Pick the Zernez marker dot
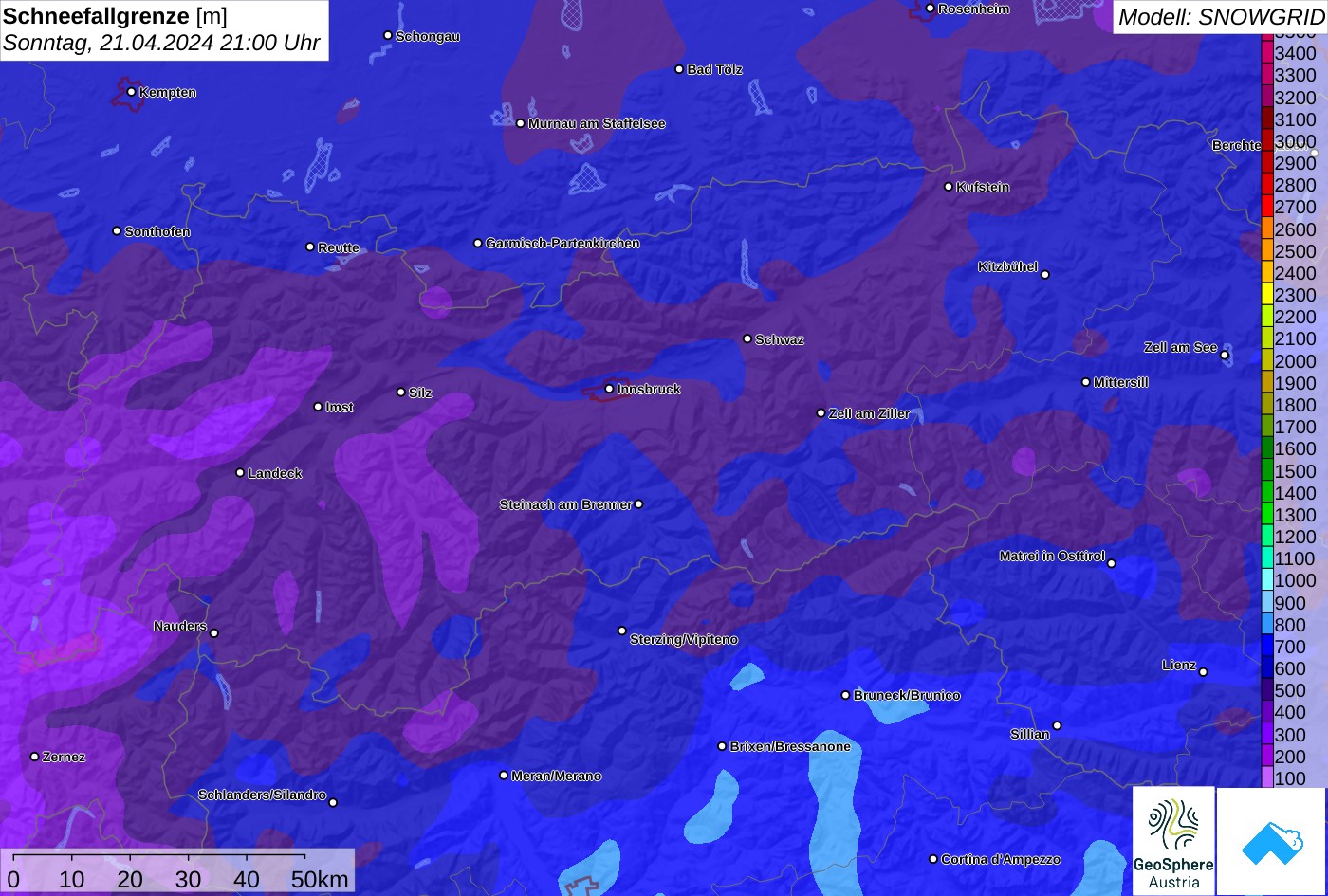1328x896 pixels. (x=35, y=757)
